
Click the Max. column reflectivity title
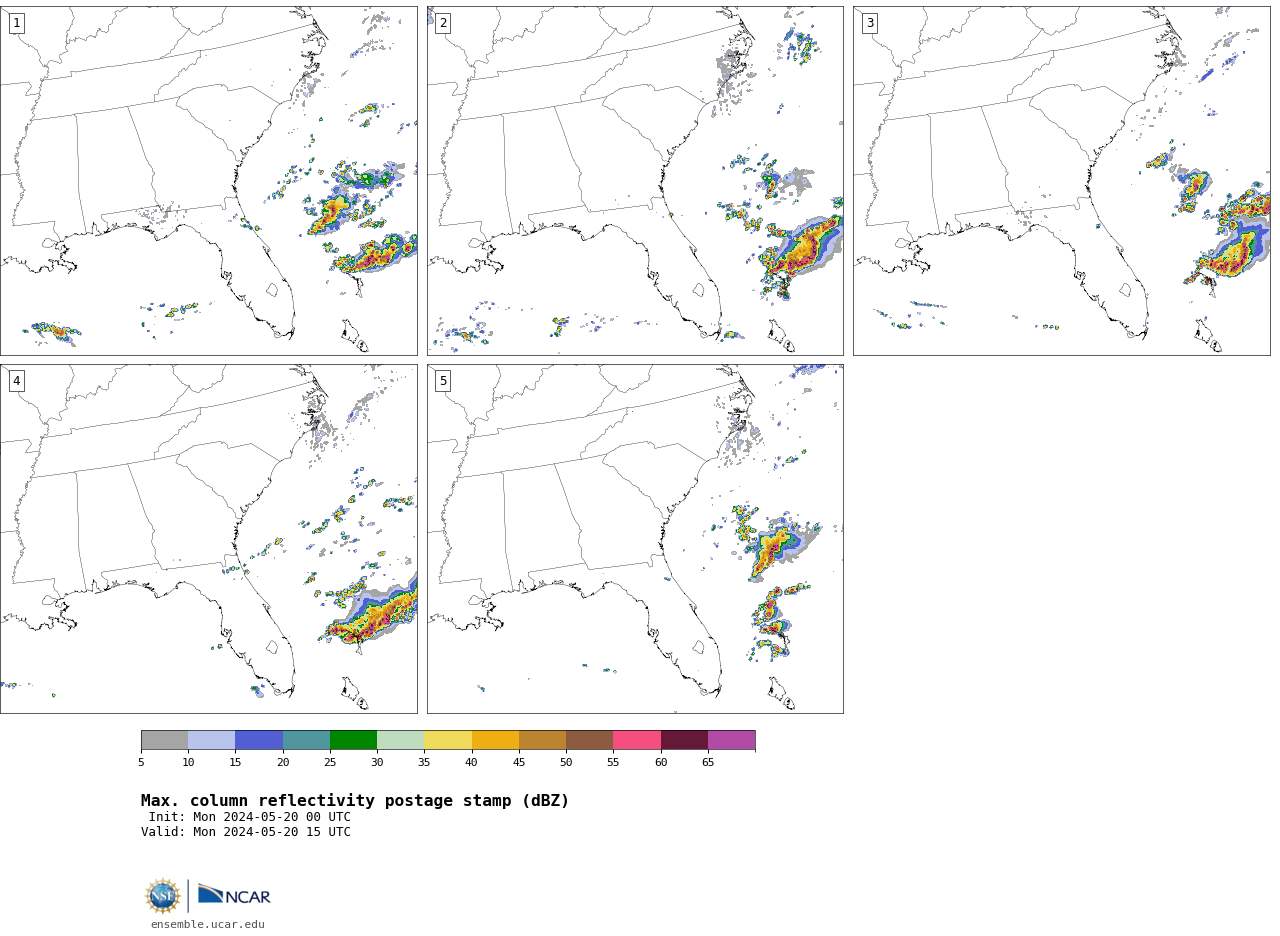pyautogui.click(x=355, y=801)
